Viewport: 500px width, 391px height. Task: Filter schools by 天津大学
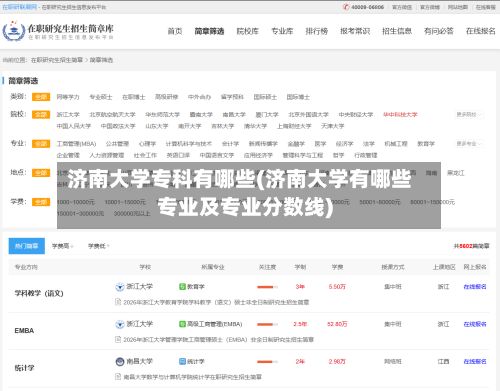click(332, 126)
